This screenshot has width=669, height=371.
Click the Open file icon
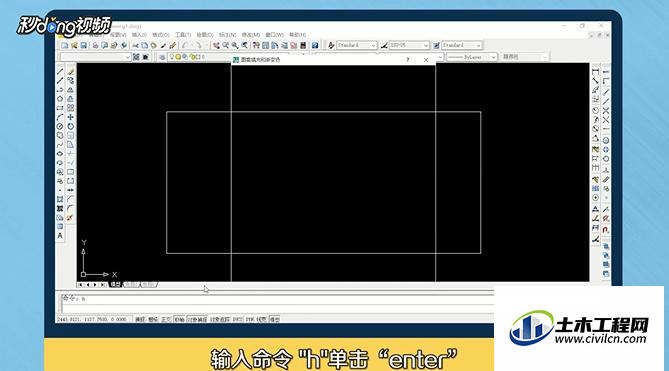point(74,45)
